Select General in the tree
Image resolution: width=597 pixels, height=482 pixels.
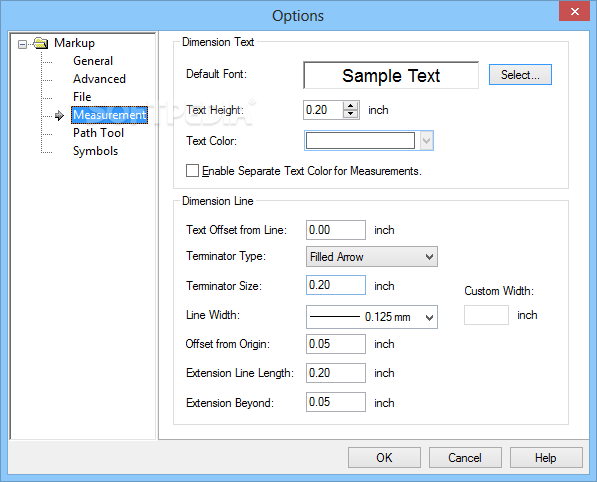click(x=93, y=61)
